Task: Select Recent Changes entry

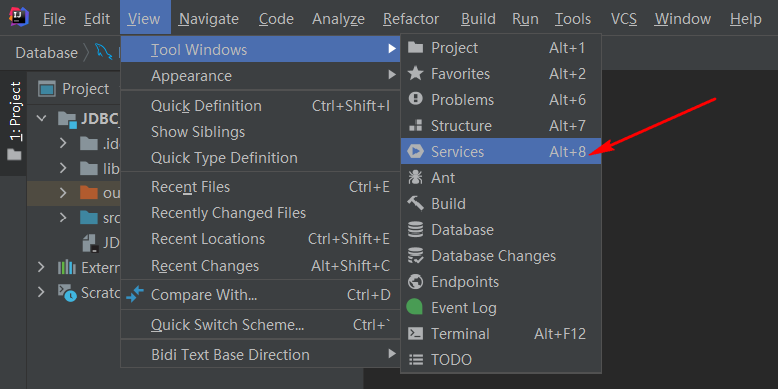Action: [260, 266]
